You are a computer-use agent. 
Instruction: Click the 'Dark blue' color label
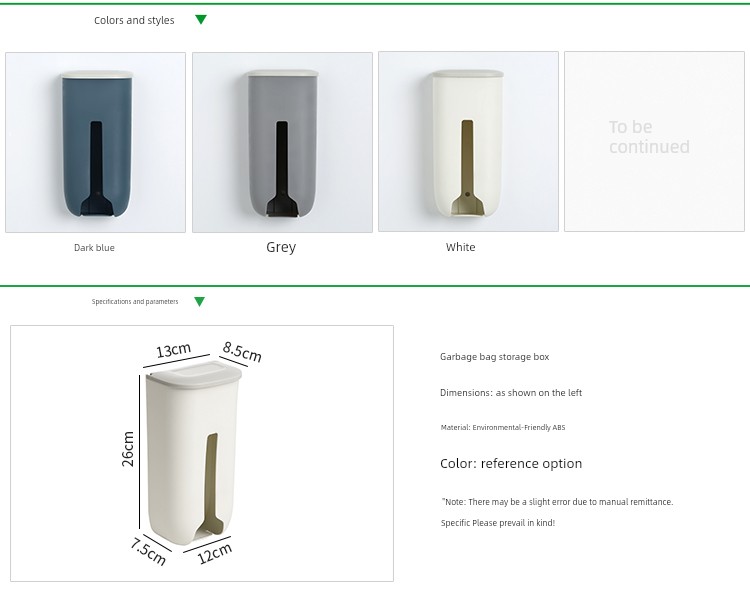pos(94,248)
